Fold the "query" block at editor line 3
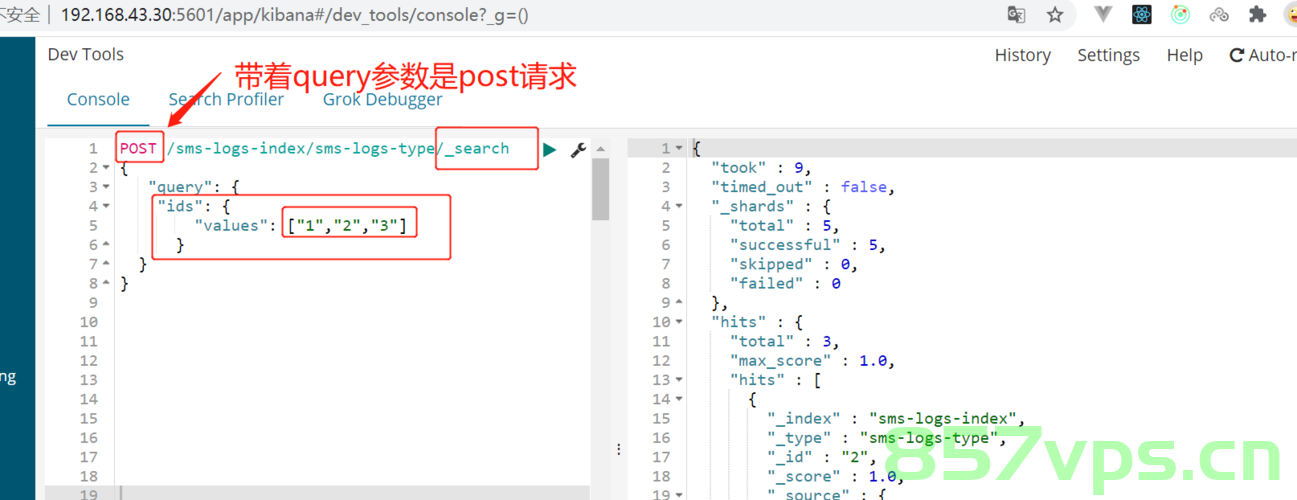The image size is (1297, 500). tap(107, 187)
